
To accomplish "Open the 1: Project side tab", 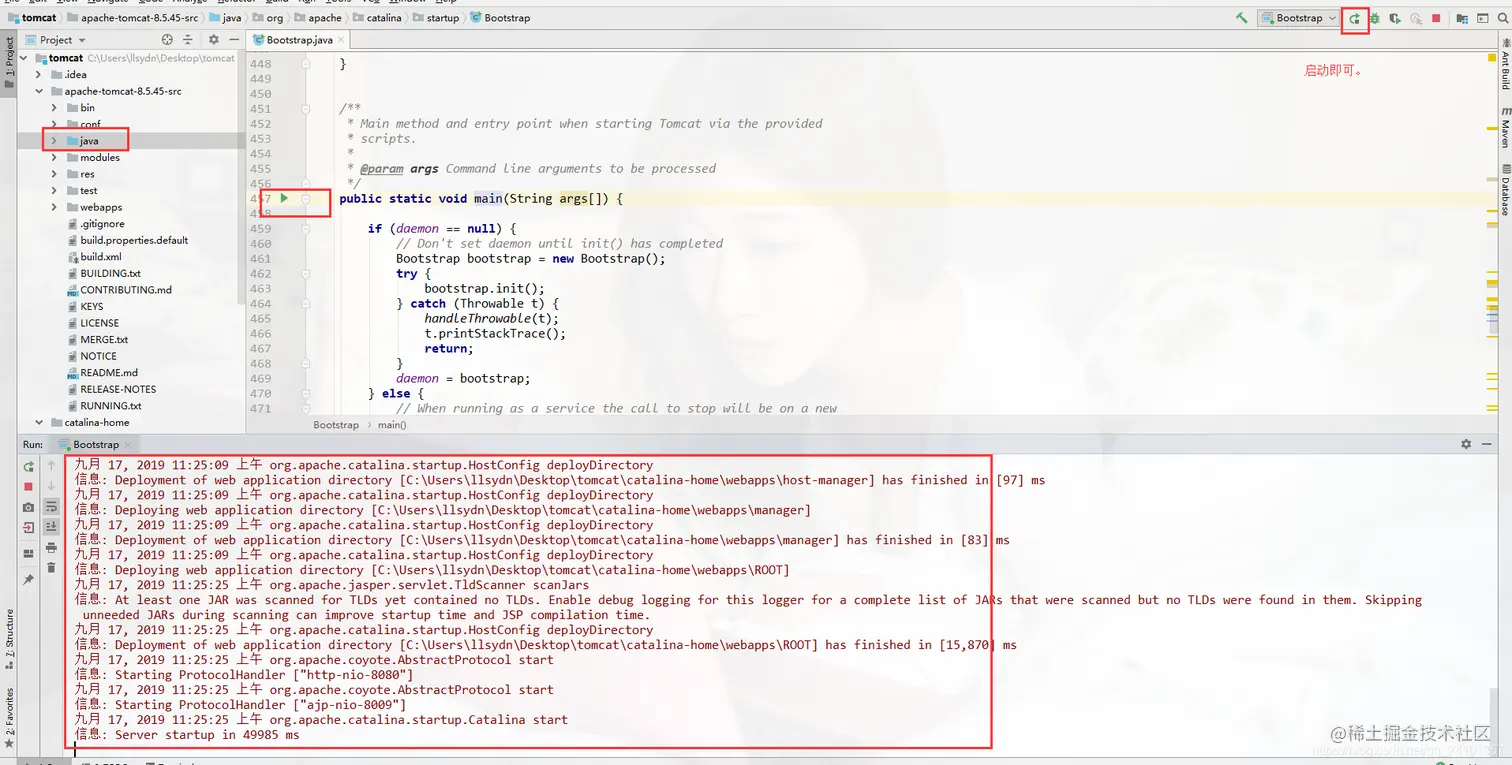I will (9, 62).
